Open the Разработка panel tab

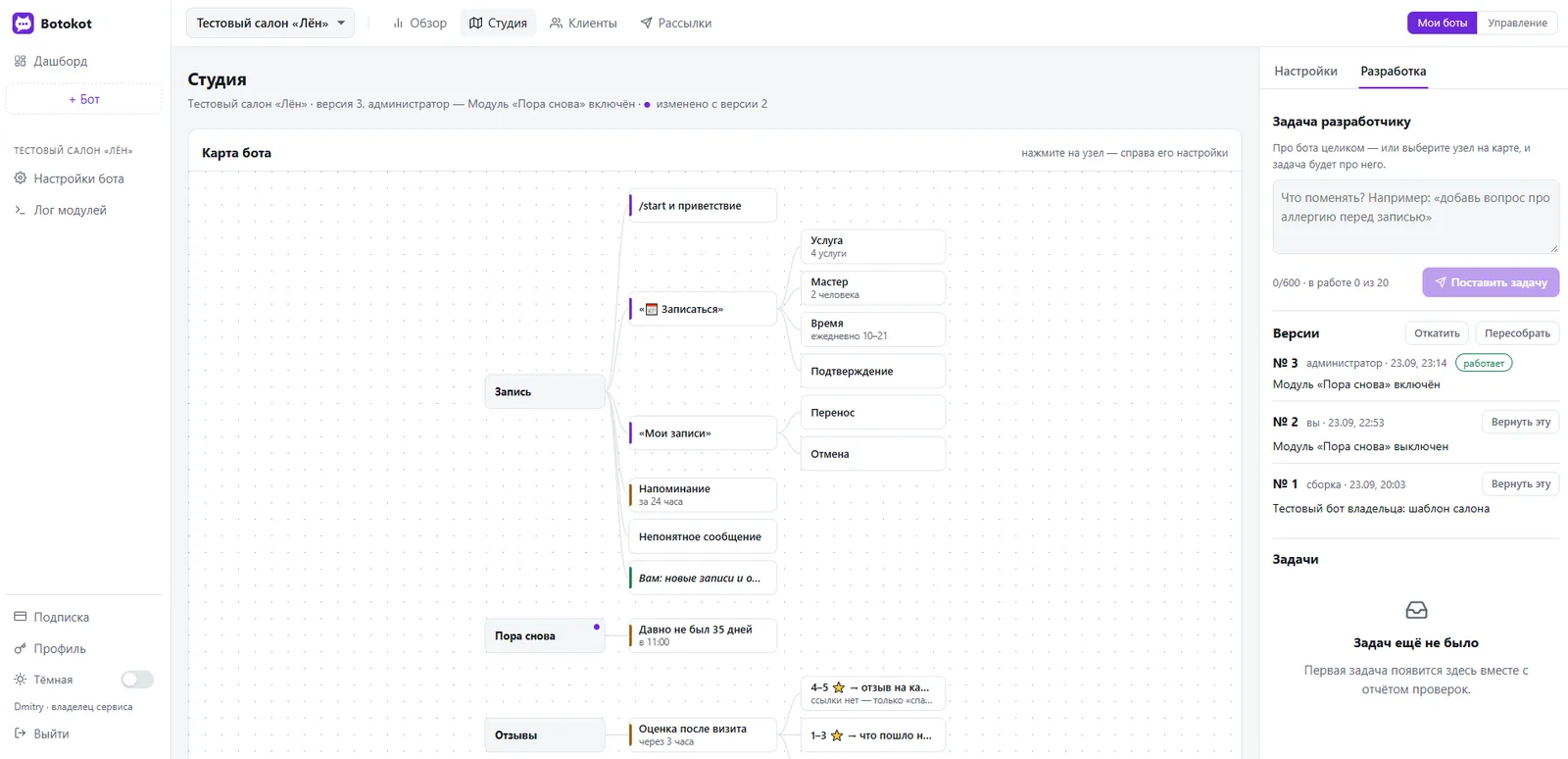(1393, 71)
